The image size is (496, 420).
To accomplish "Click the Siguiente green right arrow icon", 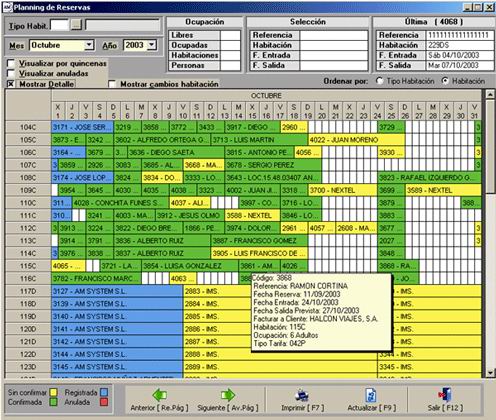I will pyautogui.click(x=228, y=395).
